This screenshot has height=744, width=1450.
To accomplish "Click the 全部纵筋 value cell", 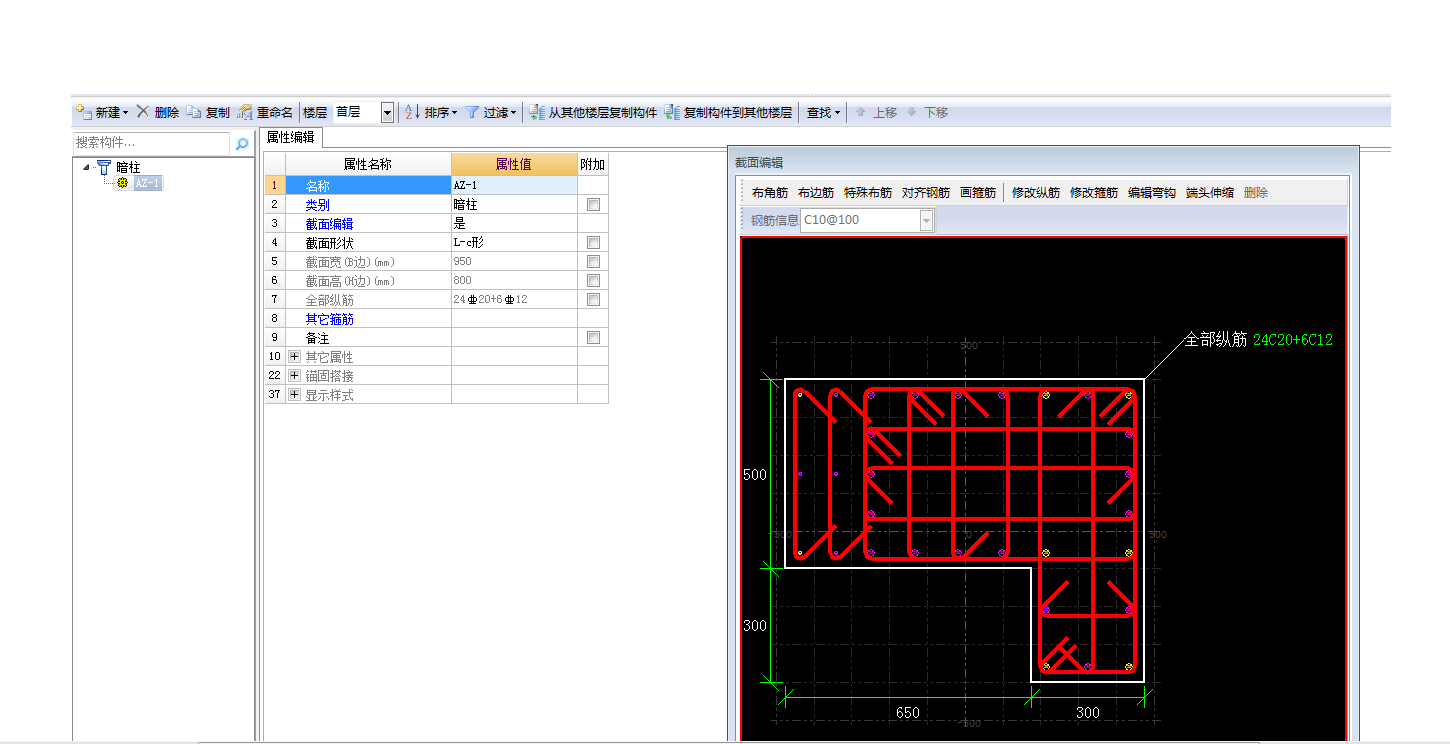I will tap(514, 299).
